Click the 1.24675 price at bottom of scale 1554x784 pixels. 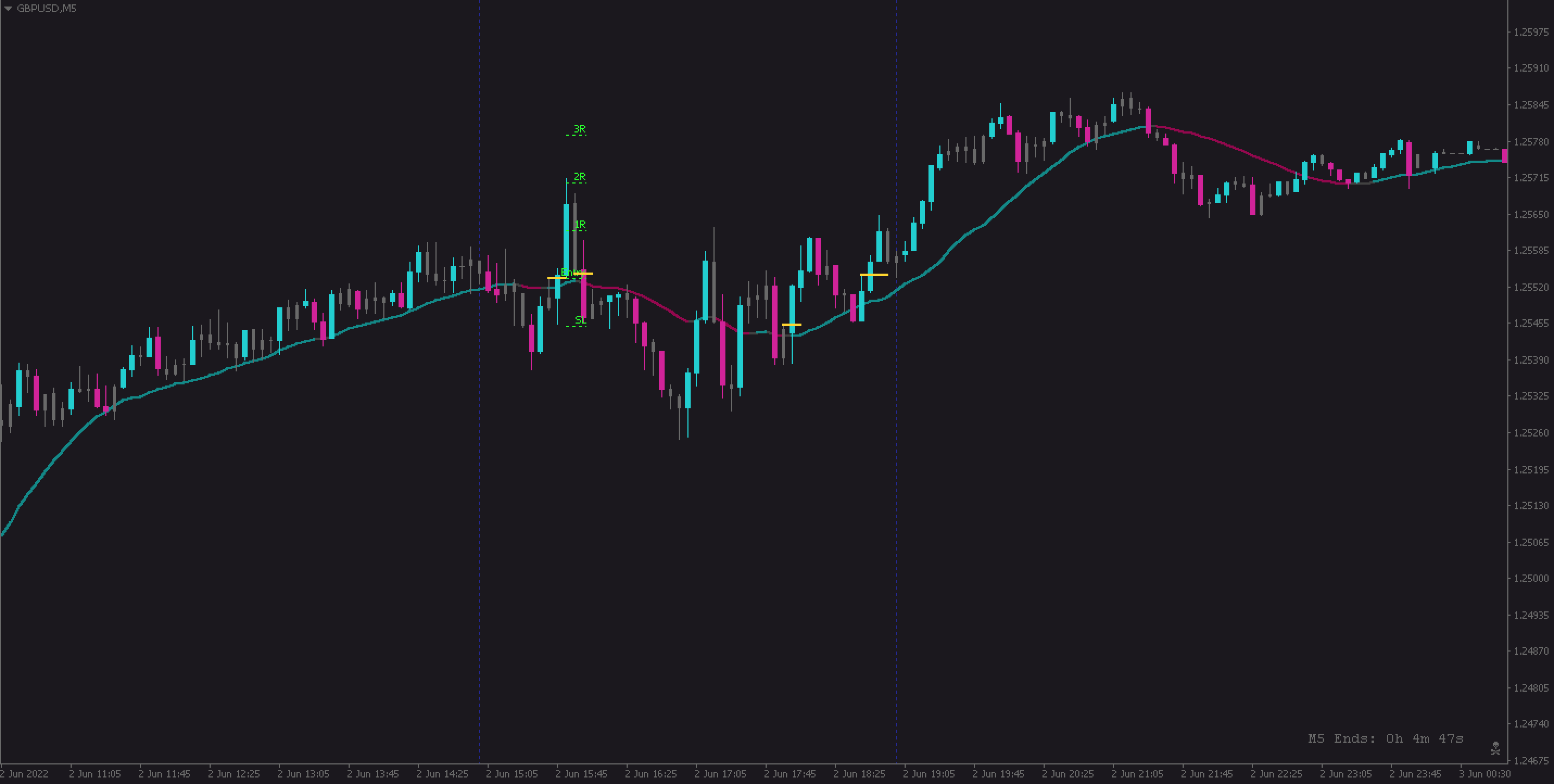pos(1531,761)
